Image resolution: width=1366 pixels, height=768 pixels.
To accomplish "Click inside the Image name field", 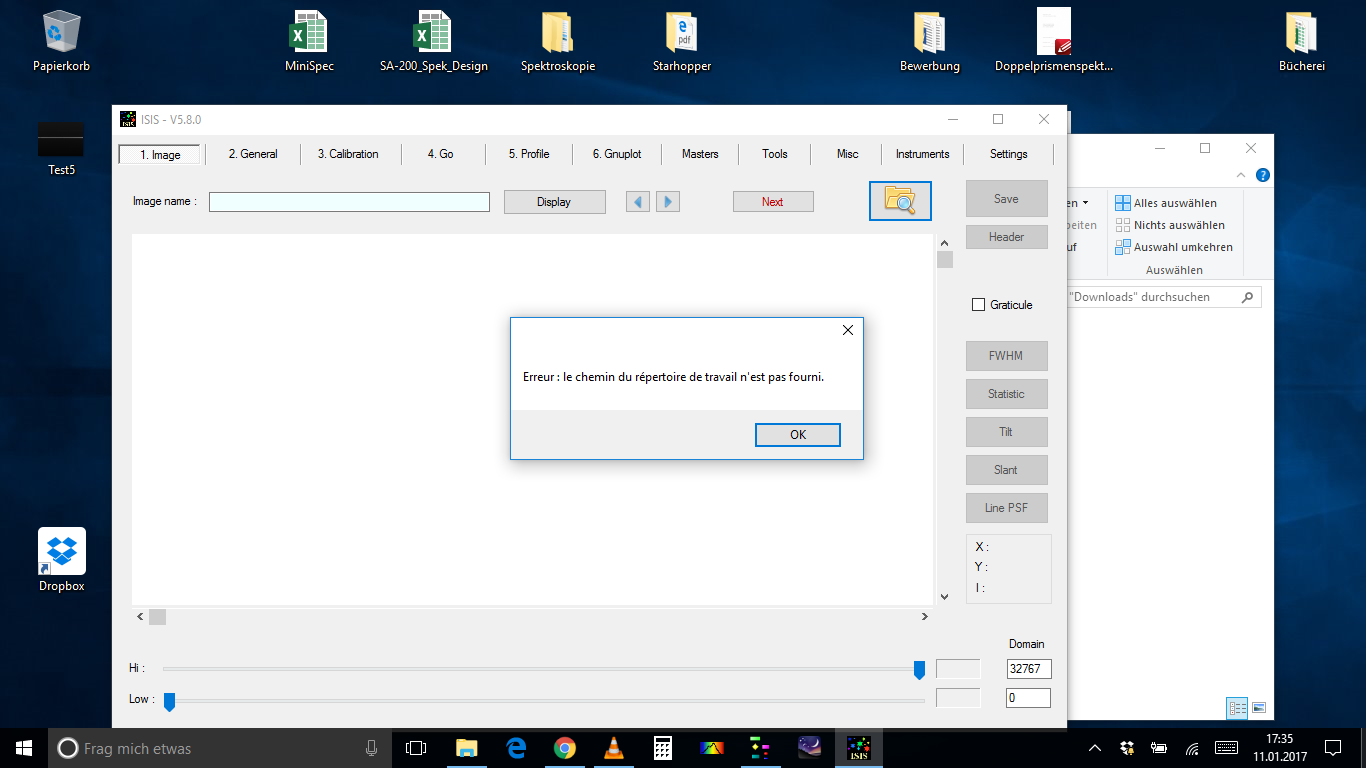I will click(348, 201).
